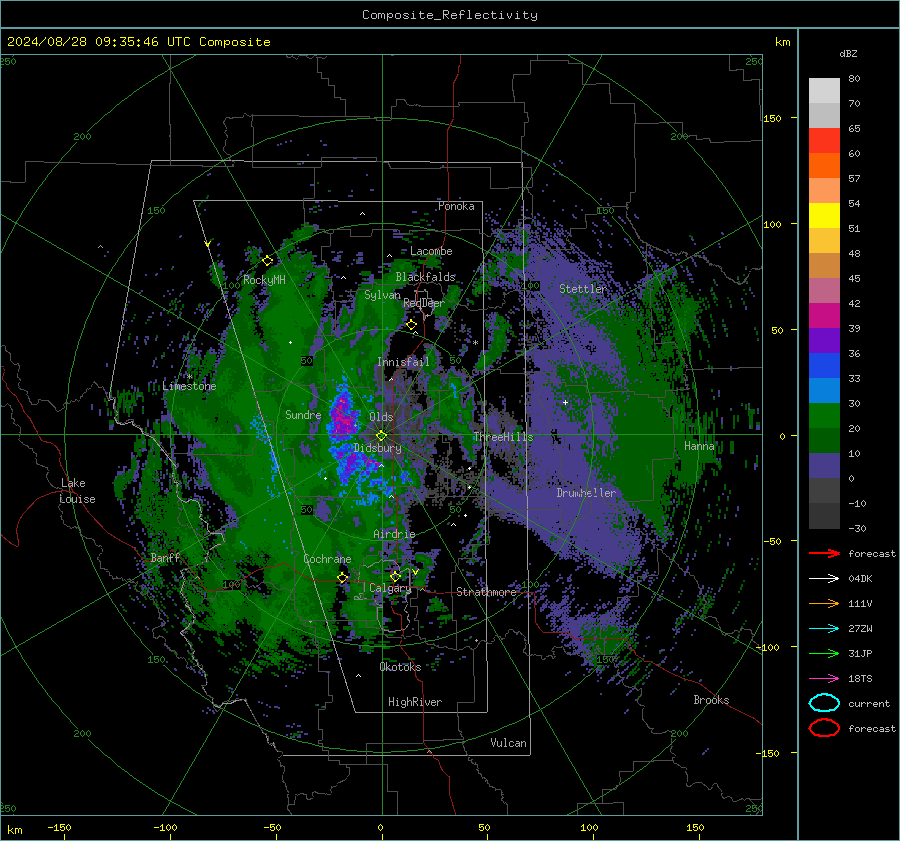Click the 04DK legend label
Screen dimensions: 900x841
860,579
